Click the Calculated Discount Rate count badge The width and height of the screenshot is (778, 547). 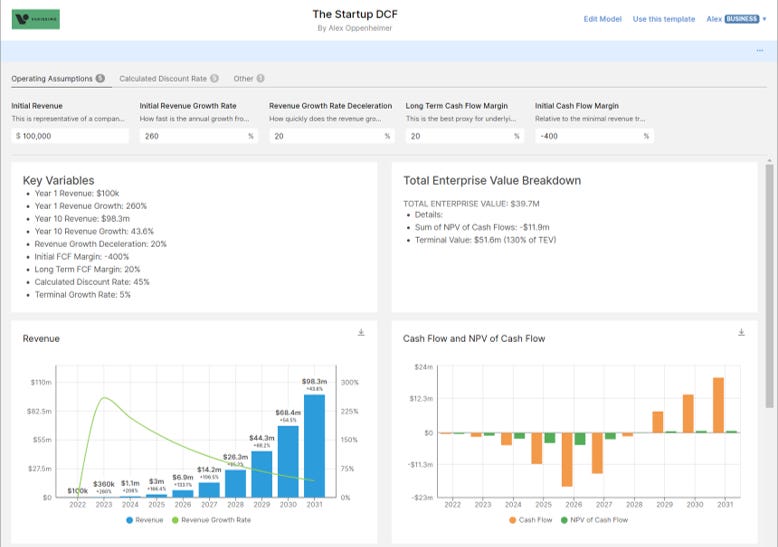(214, 78)
